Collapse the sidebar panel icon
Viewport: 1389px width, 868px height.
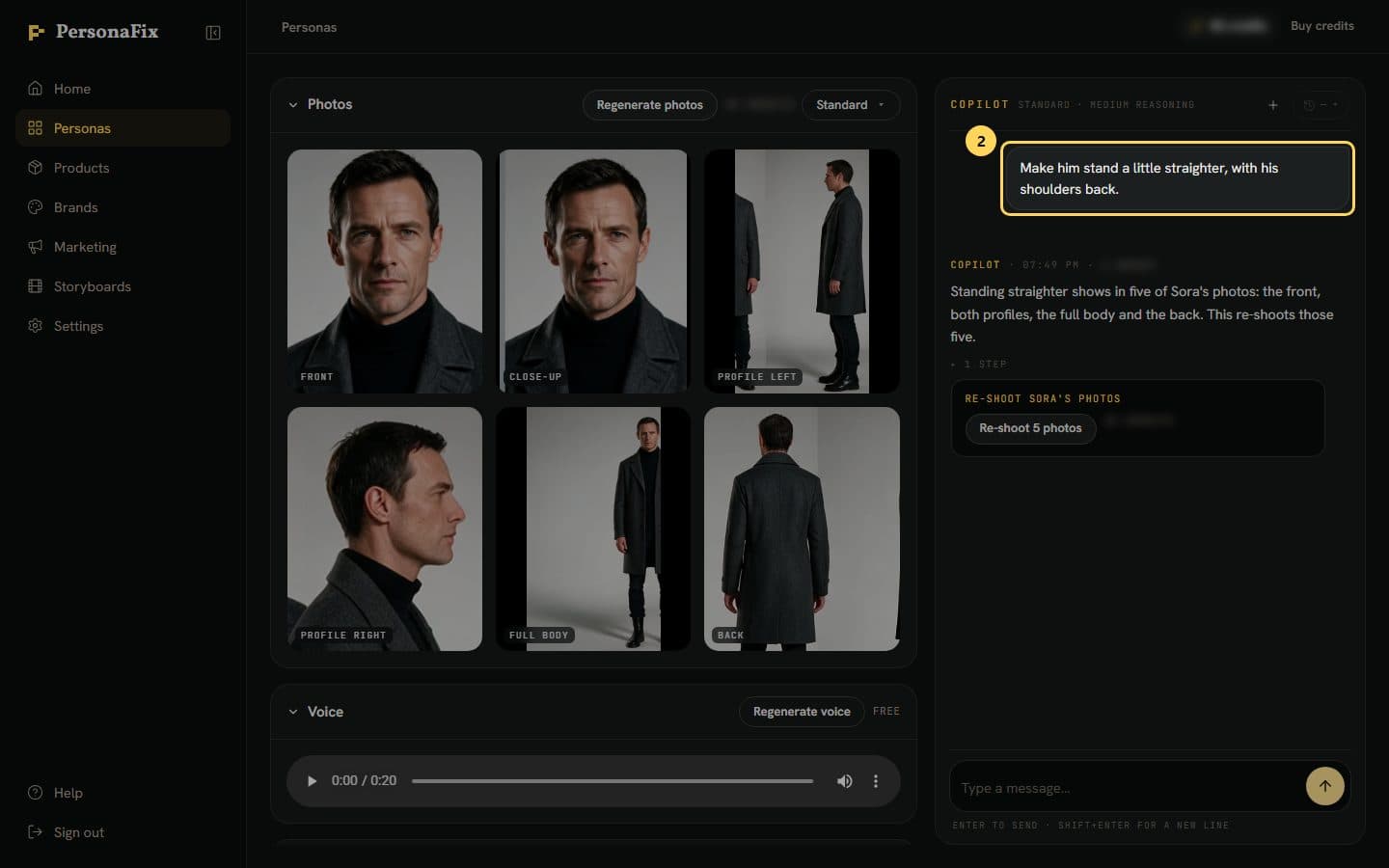coord(213,33)
